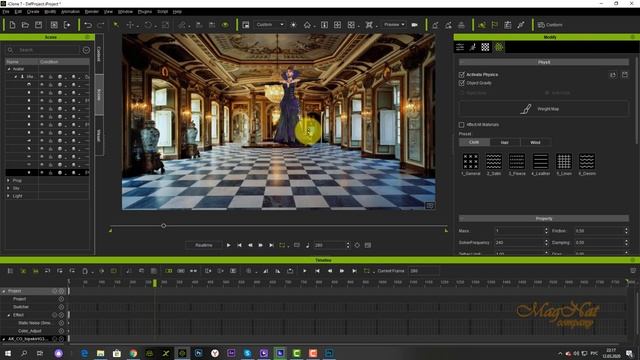
Task: Click the Export icon in the main toolbar
Action: pos(67,25)
